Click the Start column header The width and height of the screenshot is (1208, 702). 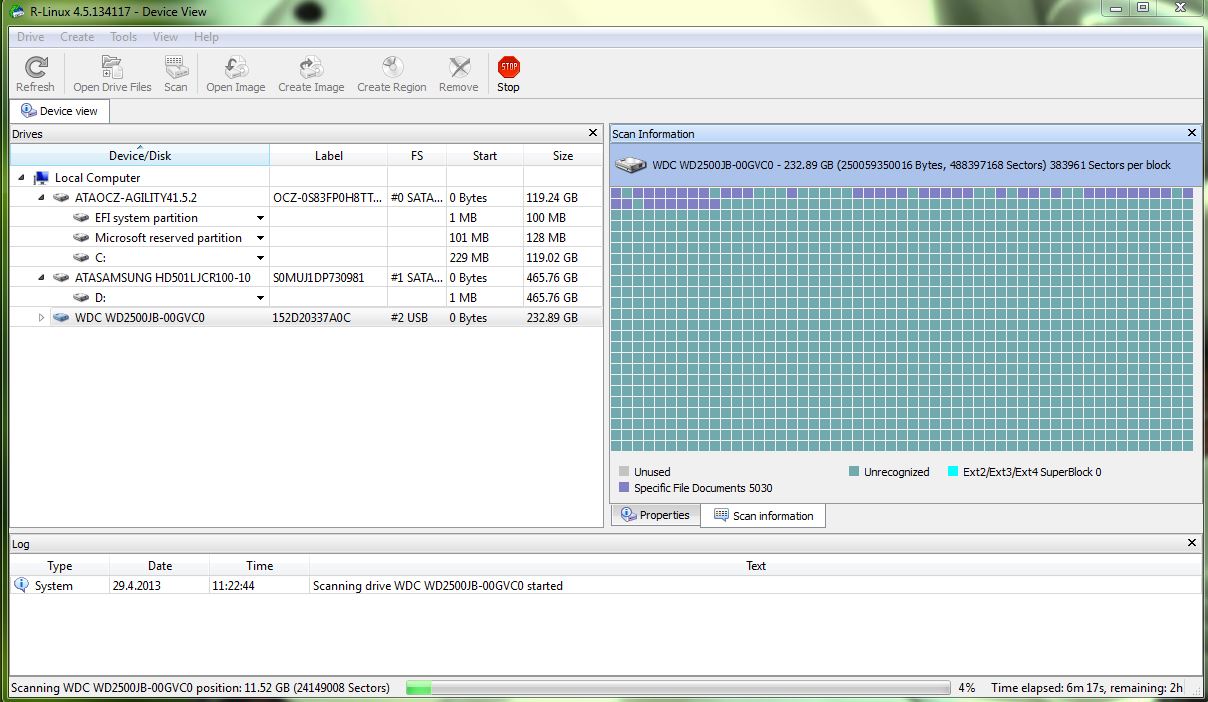coord(485,155)
